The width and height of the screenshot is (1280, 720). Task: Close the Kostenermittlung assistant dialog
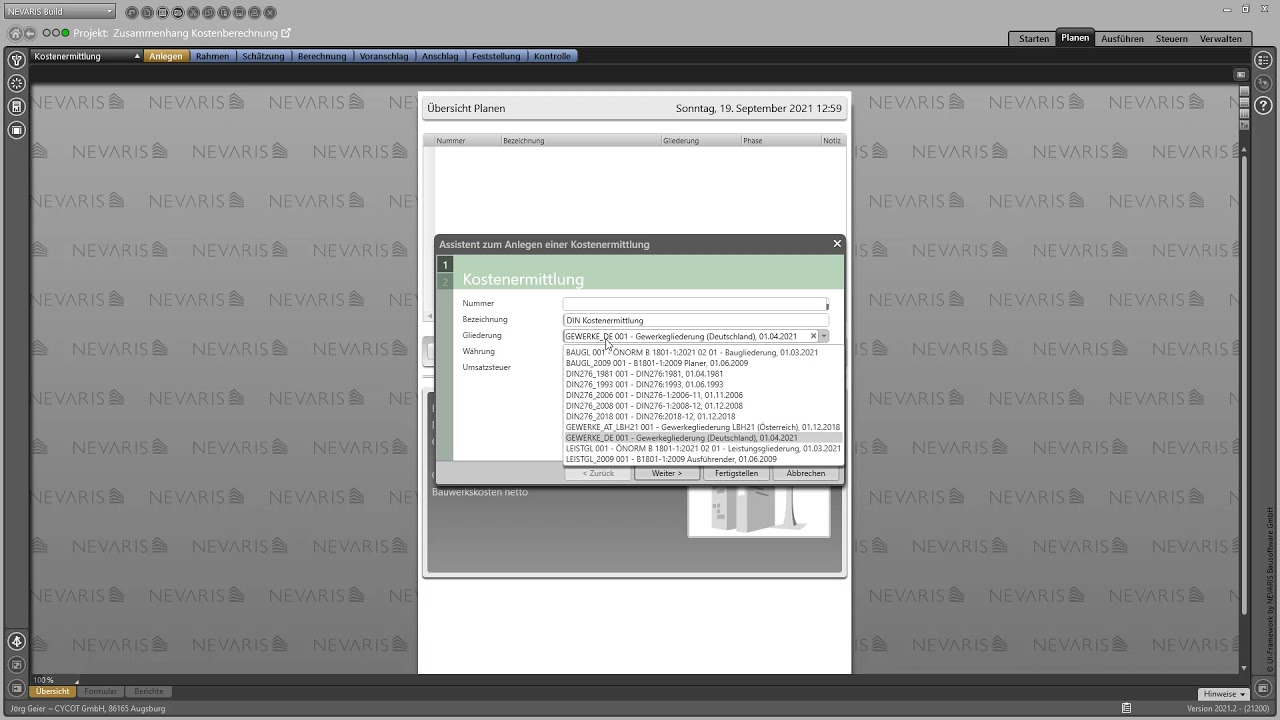837,243
